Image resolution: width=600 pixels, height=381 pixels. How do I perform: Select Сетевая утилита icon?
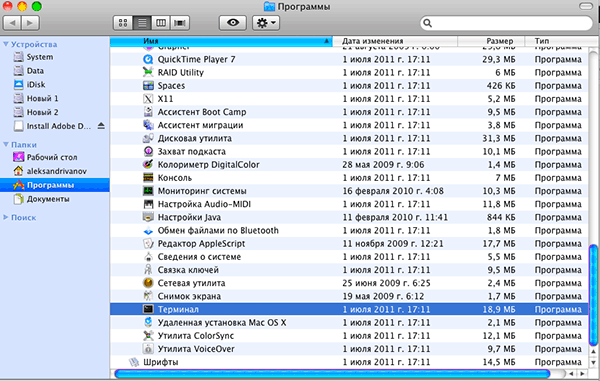click(x=148, y=283)
